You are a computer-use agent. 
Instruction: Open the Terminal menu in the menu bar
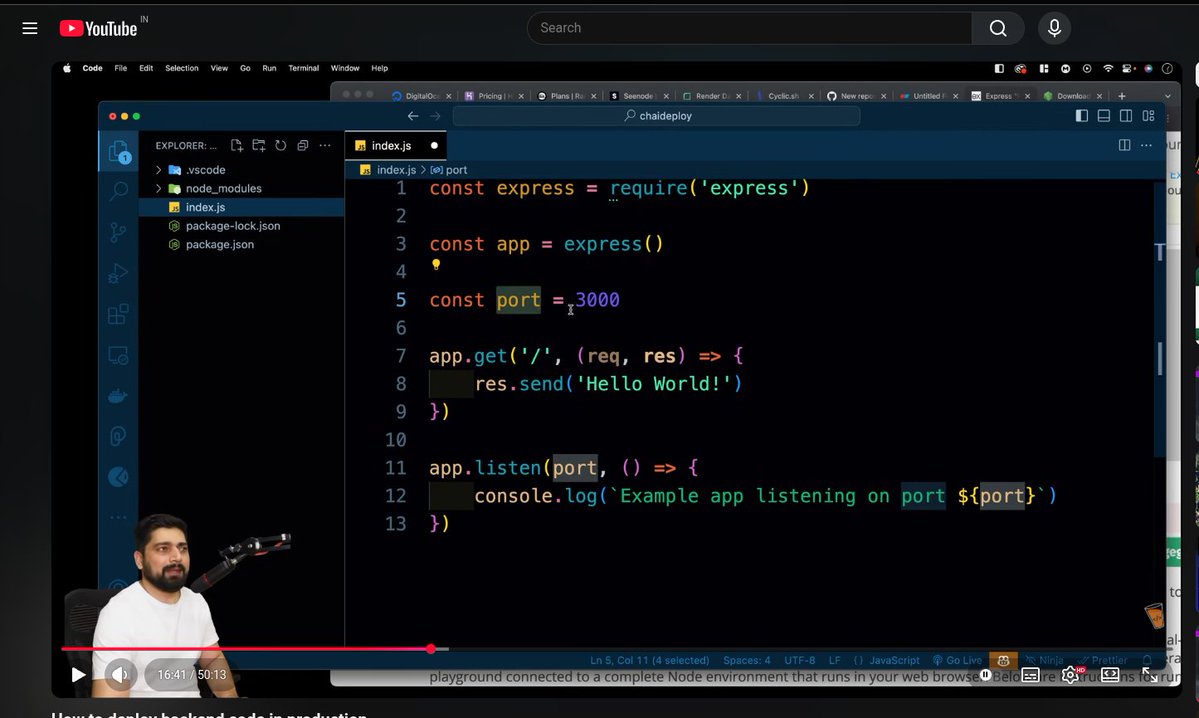(x=303, y=68)
